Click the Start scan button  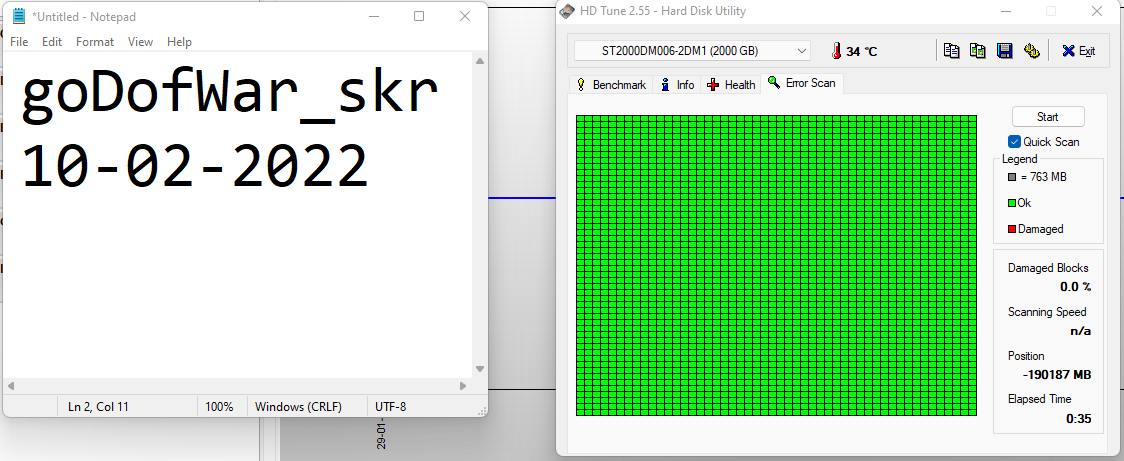click(1048, 117)
